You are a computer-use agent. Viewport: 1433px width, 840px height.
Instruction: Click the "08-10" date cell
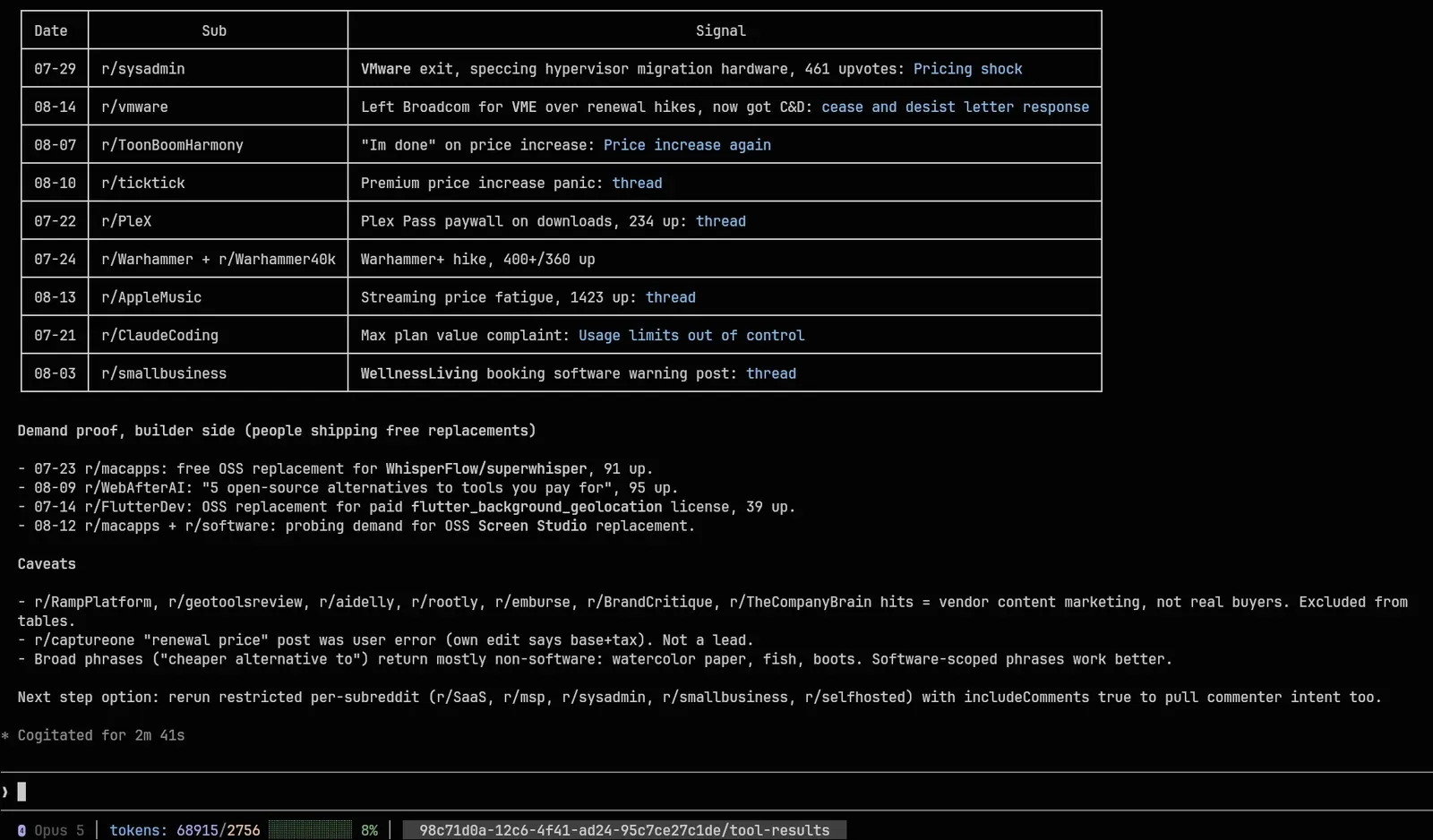point(55,184)
